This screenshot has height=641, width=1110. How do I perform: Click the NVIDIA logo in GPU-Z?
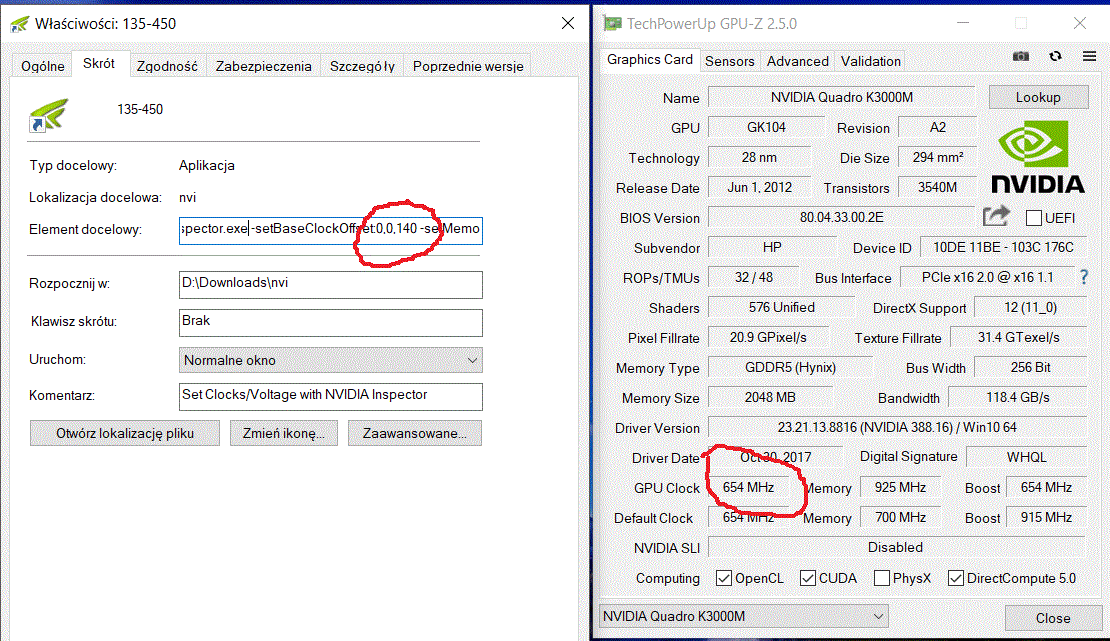point(1038,157)
